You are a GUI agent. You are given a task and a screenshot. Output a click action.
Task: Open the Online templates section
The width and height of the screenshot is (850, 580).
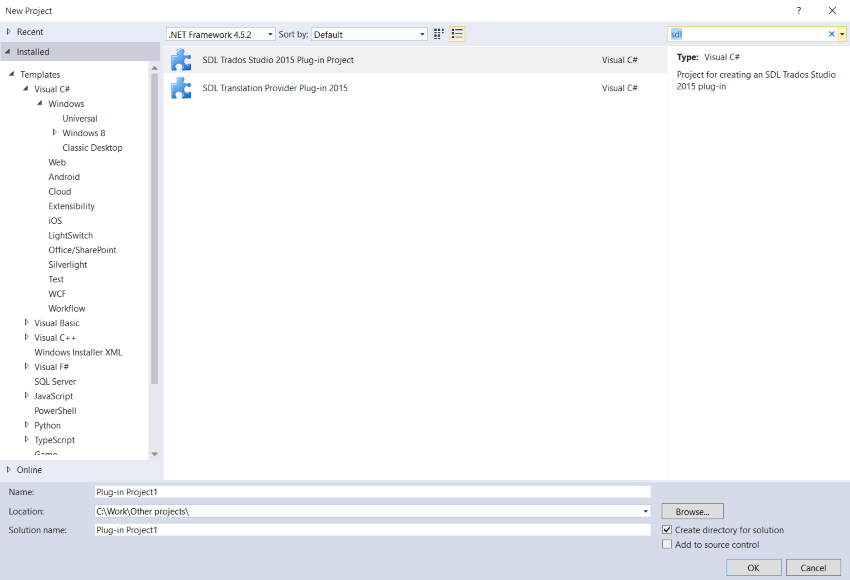pyautogui.click(x=30, y=469)
